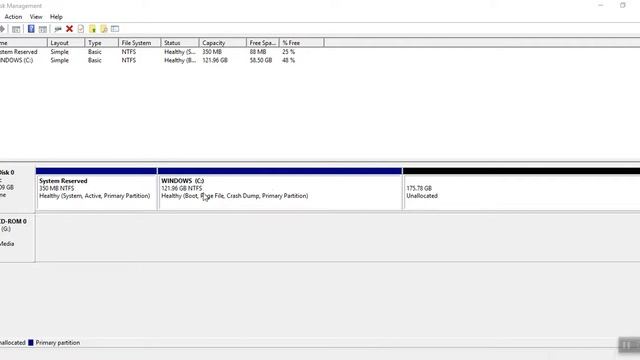Click the '58.50 GB' free space cell

click(x=261, y=60)
